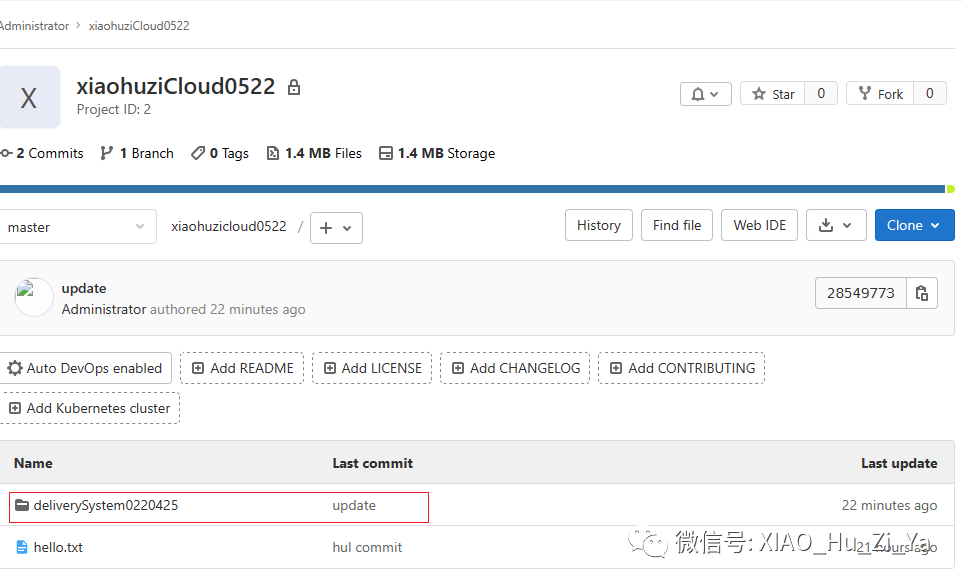Launch the Web IDE

point(759,225)
